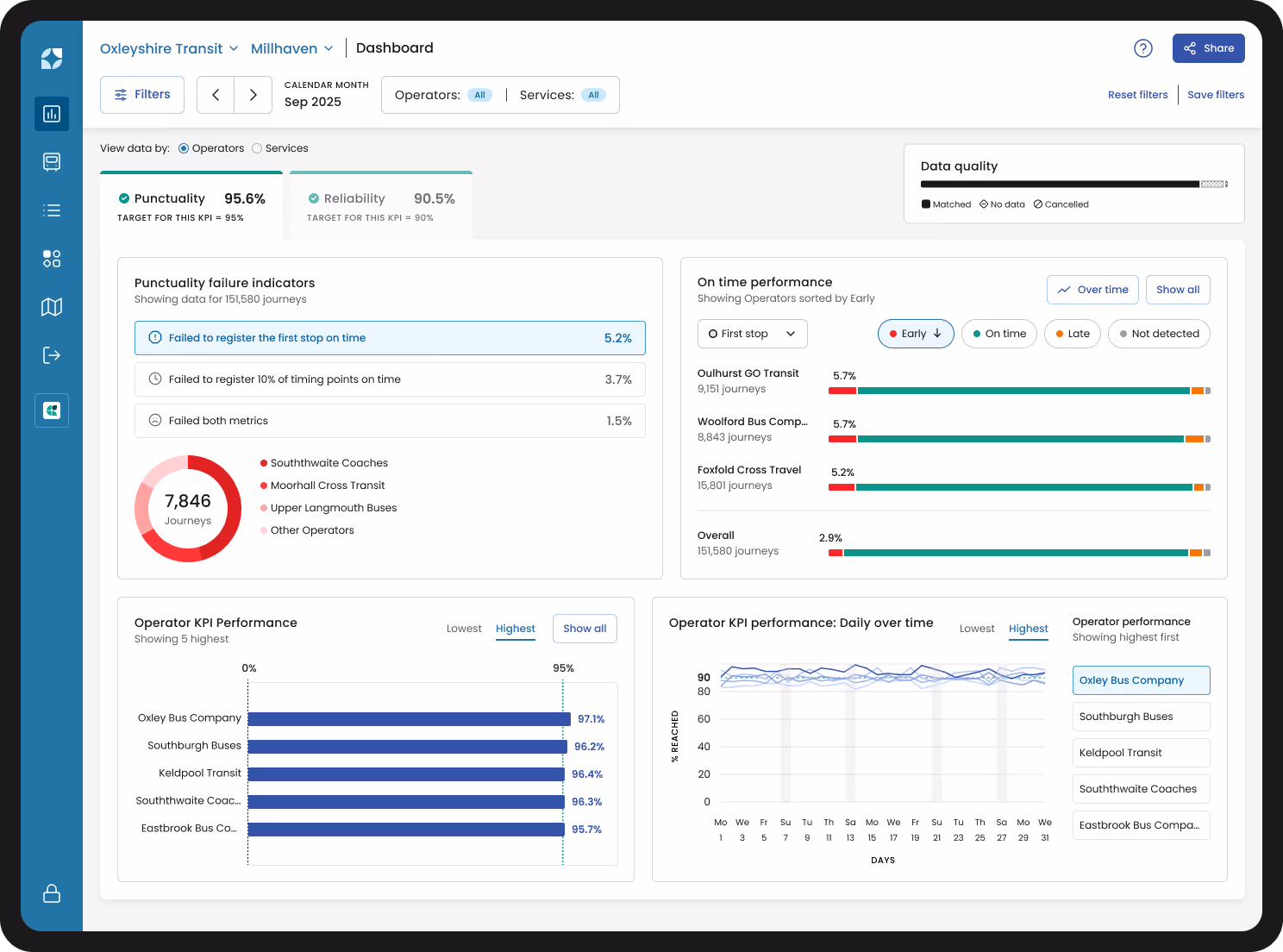Viewport: 1283px width, 952px height.
Task: Select the Operators radio button
Action: (x=183, y=148)
